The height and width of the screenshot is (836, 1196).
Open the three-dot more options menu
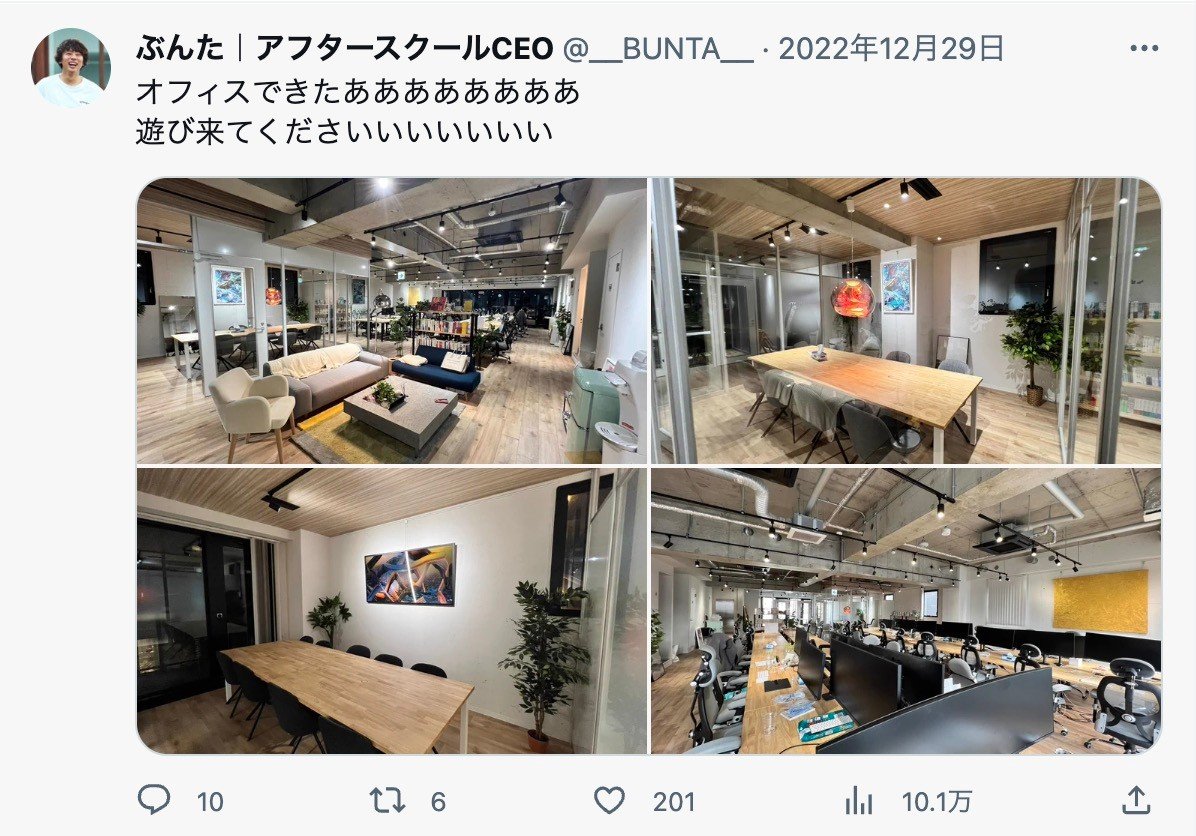pos(1144,48)
